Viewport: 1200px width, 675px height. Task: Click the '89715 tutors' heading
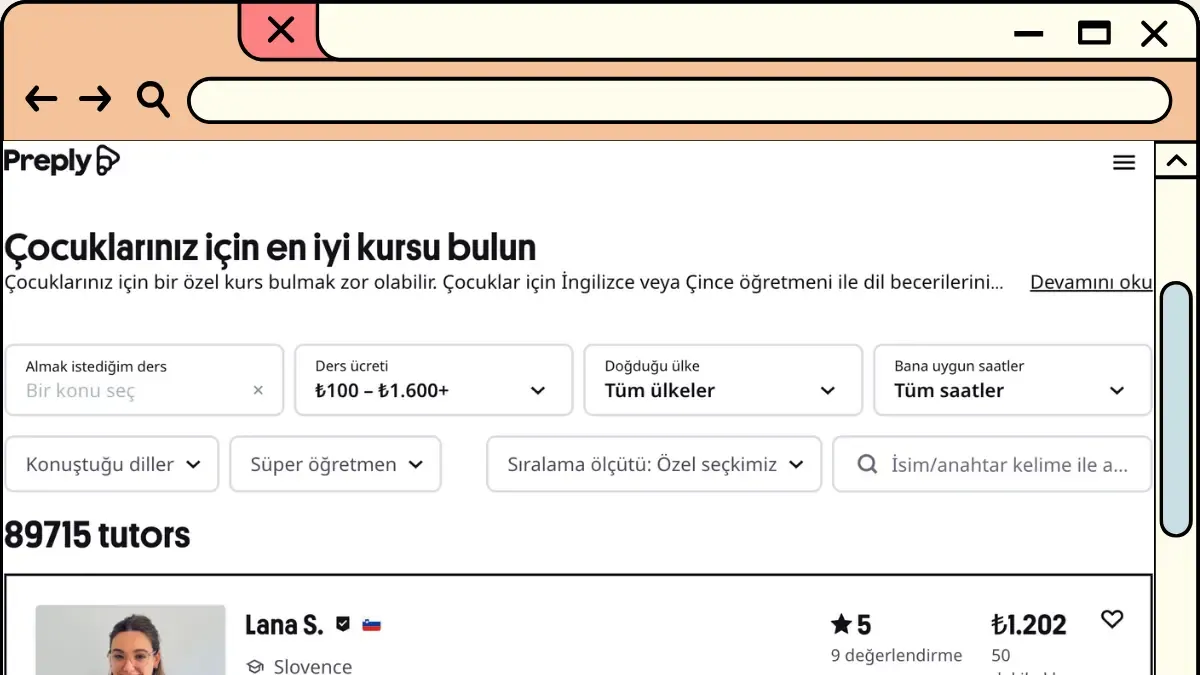click(97, 535)
